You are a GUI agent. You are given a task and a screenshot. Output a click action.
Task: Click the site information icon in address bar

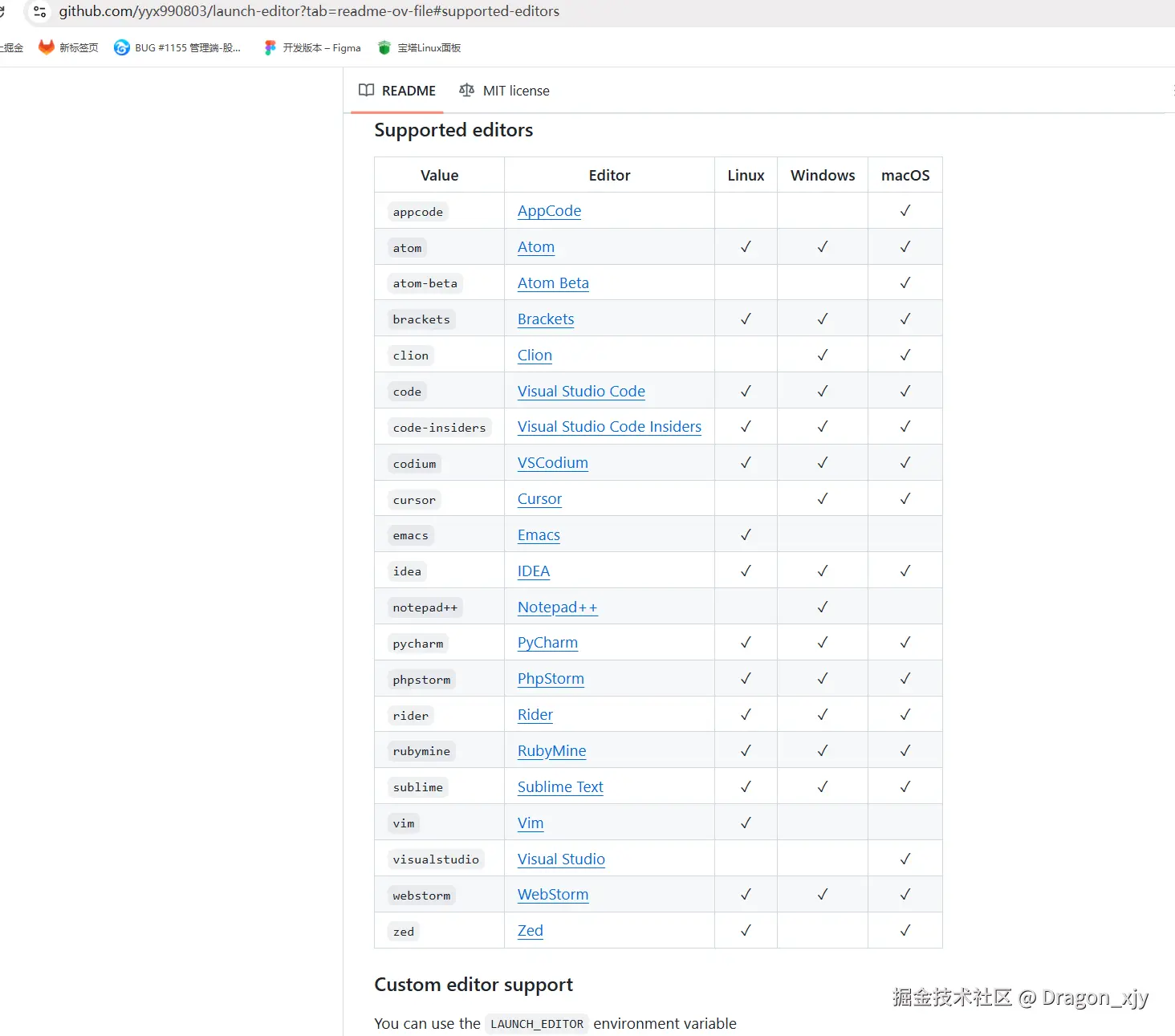[x=39, y=11]
